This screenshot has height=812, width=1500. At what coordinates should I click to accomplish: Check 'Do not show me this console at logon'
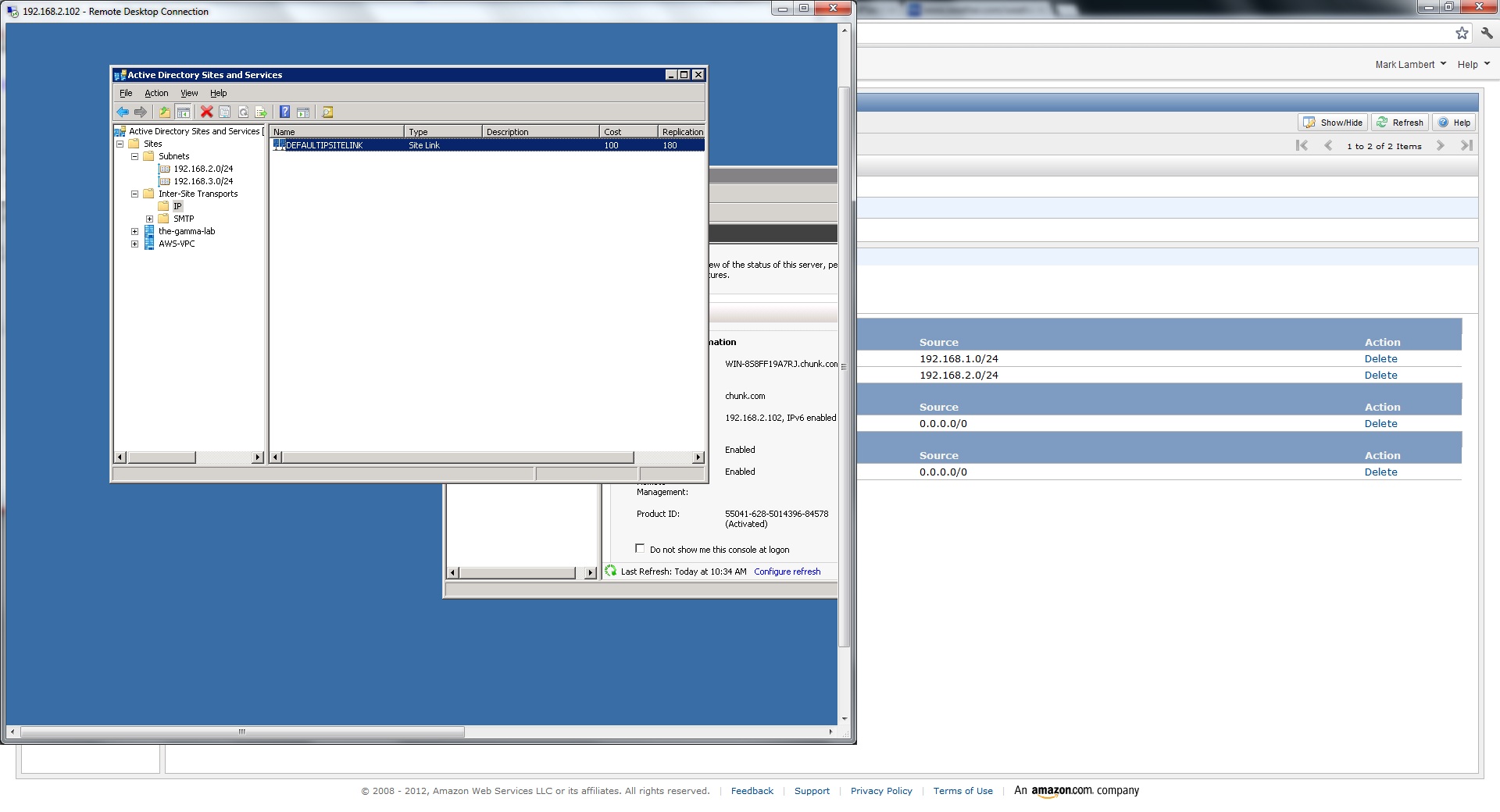pyautogui.click(x=640, y=549)
